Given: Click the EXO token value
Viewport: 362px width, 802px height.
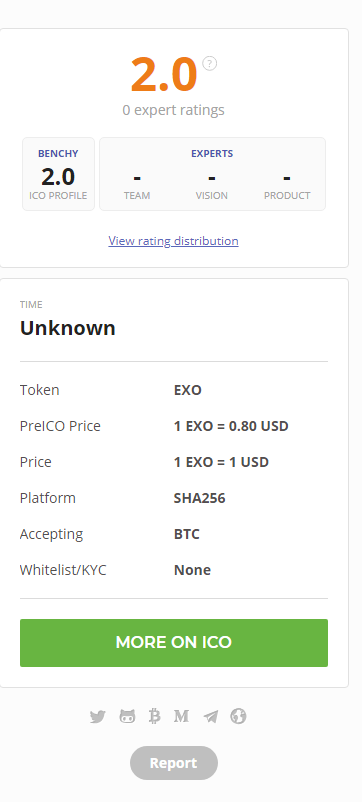Looking at the screenshot, I should (x=188, y=390).
